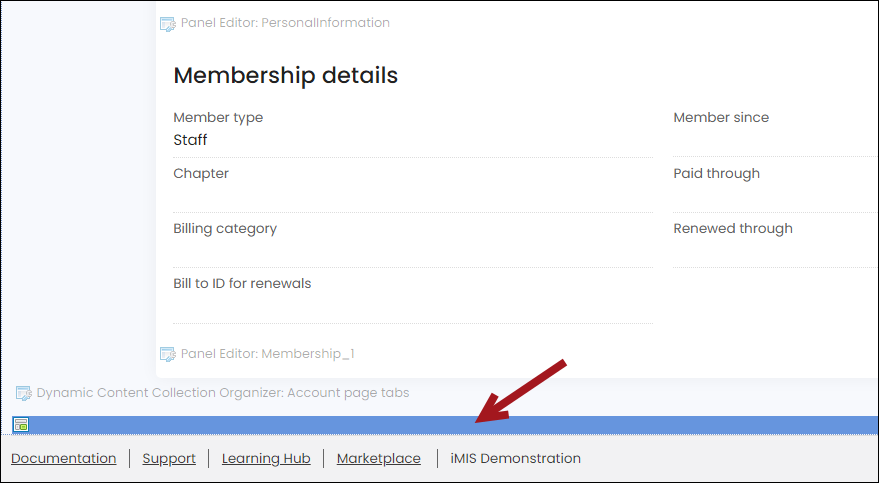Click 'Dynamic Content Collection Organizer: Account page tabs' label
Viewport: 879px width, 483px height.
coord(223,393)
